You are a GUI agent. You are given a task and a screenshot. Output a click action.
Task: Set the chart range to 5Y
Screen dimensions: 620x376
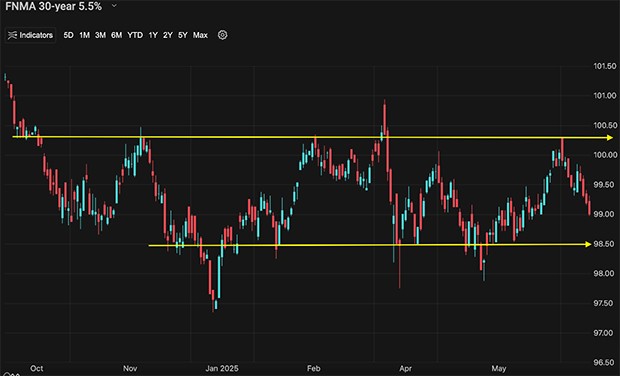(183, 35)
